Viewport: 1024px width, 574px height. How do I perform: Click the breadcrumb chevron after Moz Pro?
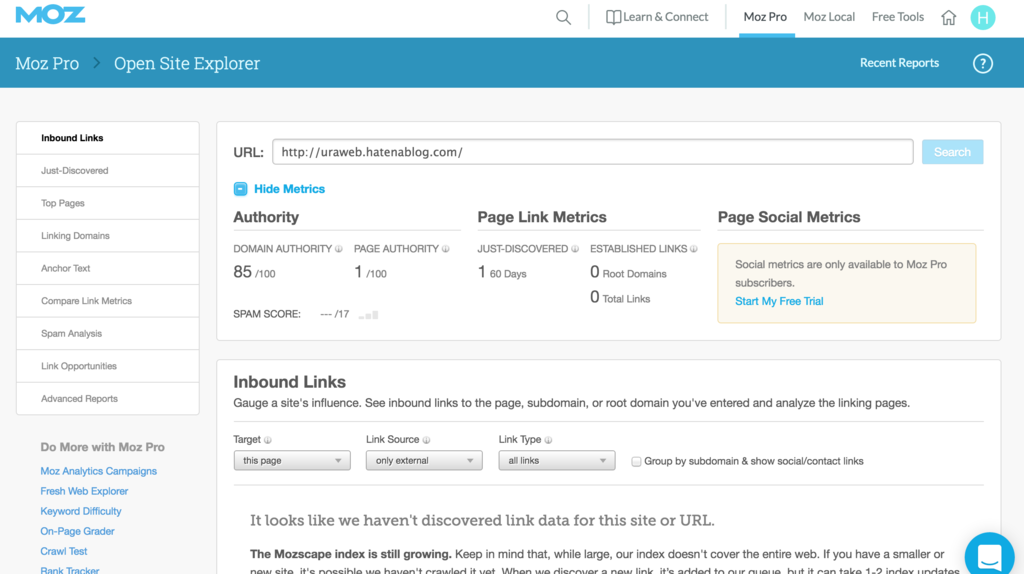[x=97, y=63]
